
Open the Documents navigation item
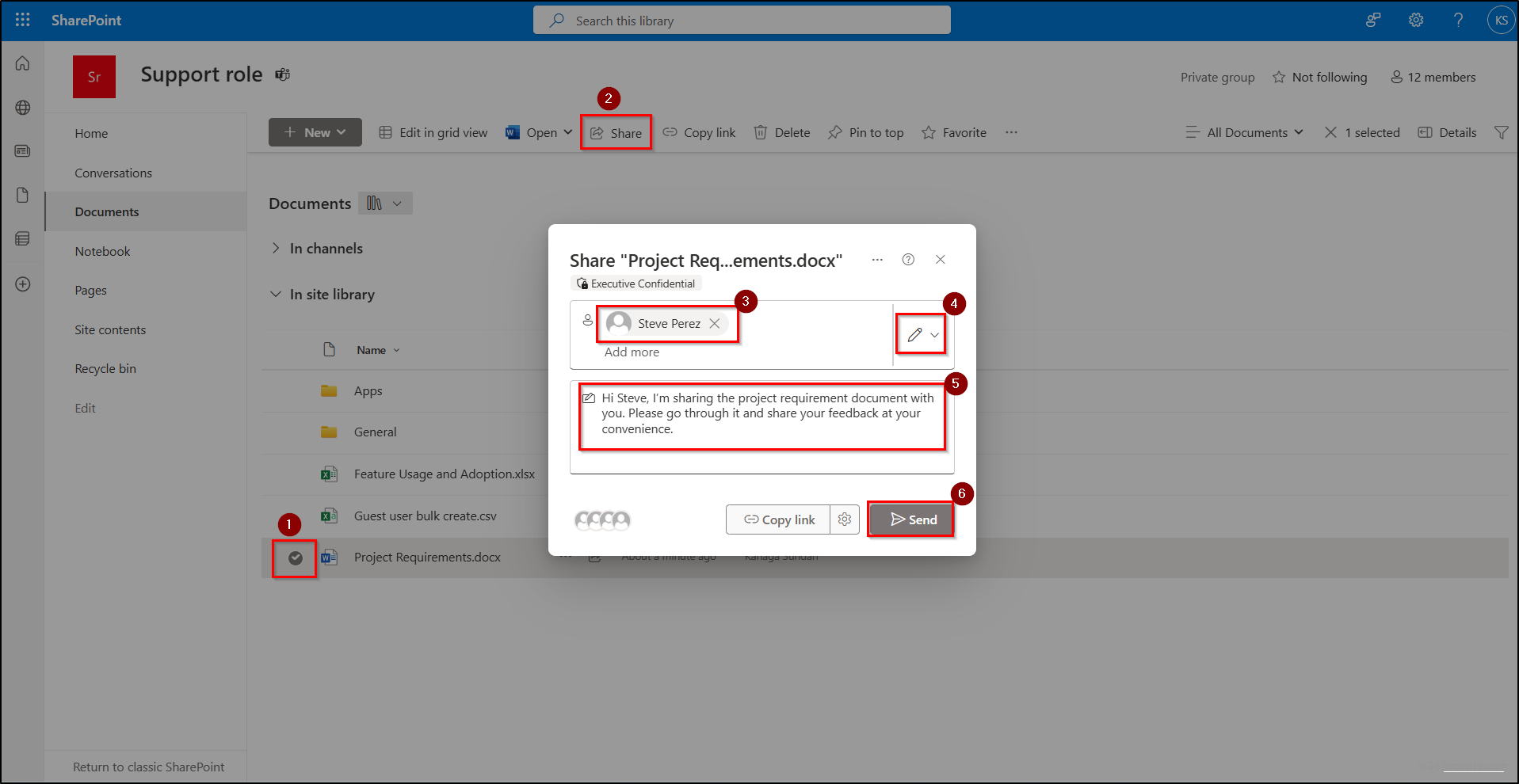(107, 211)
